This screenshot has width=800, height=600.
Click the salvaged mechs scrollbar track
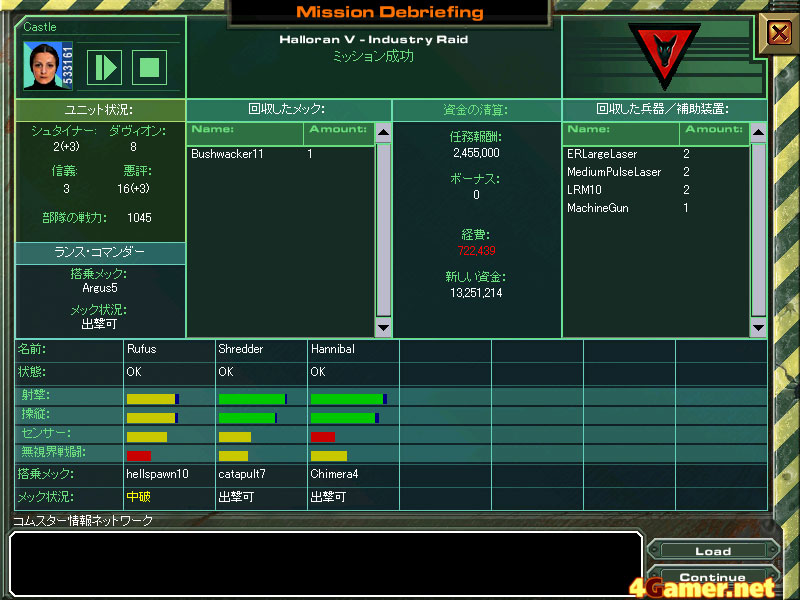click(x=383, y=230)
